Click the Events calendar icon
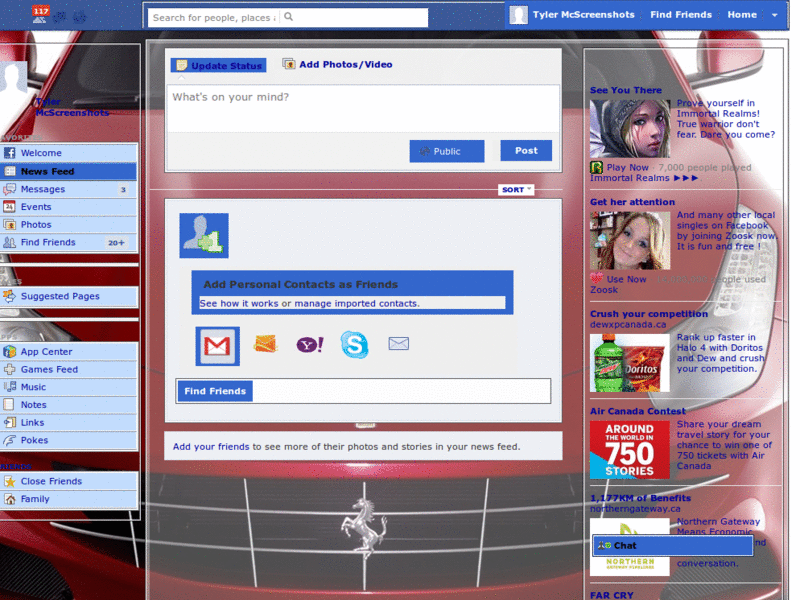 tap(9, 207)
